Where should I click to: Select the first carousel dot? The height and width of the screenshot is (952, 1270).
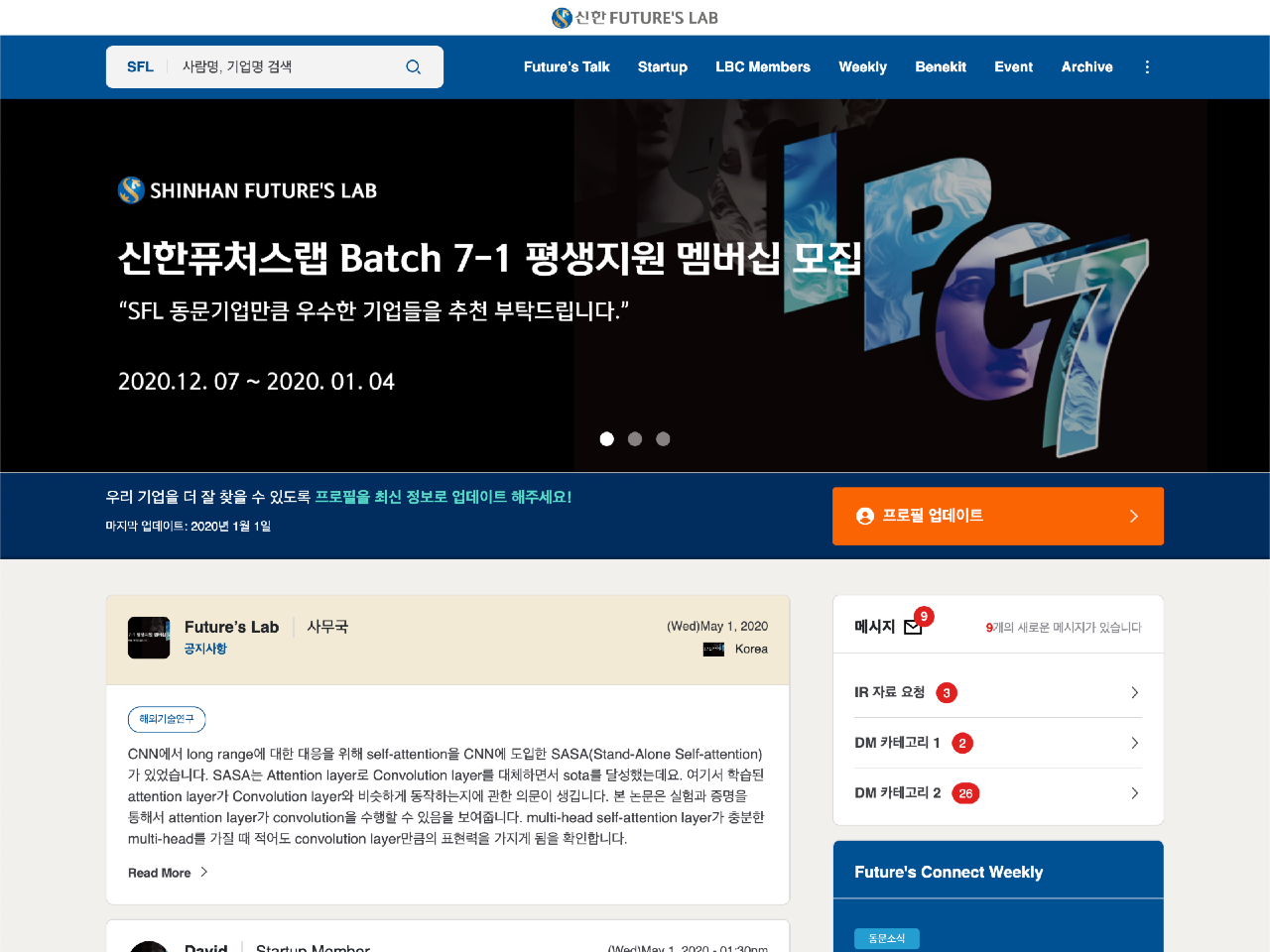[x=607, y=438]
